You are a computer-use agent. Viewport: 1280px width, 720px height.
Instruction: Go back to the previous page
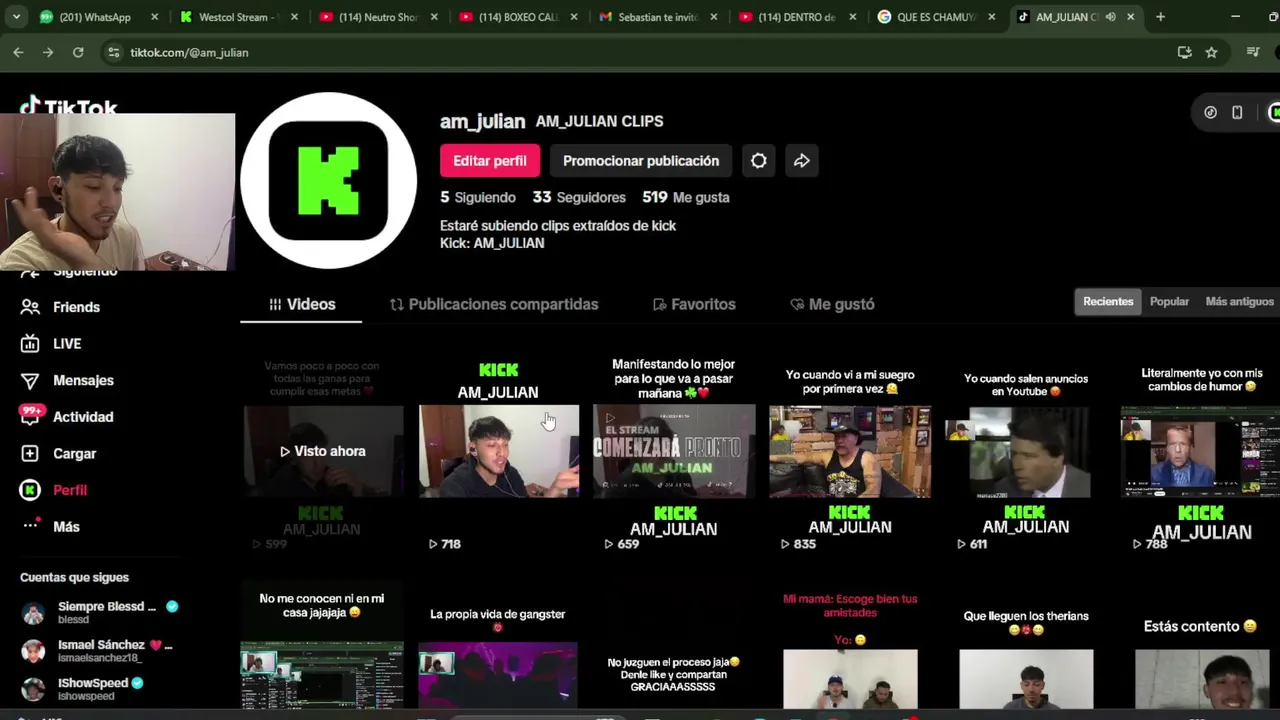coord(18,52)
